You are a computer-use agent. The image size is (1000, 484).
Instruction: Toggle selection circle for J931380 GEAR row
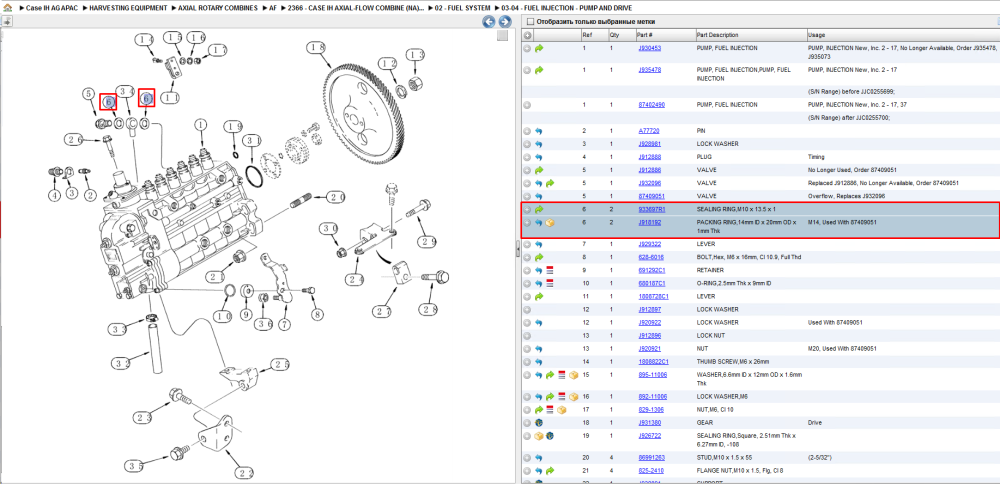coord(527,423)
